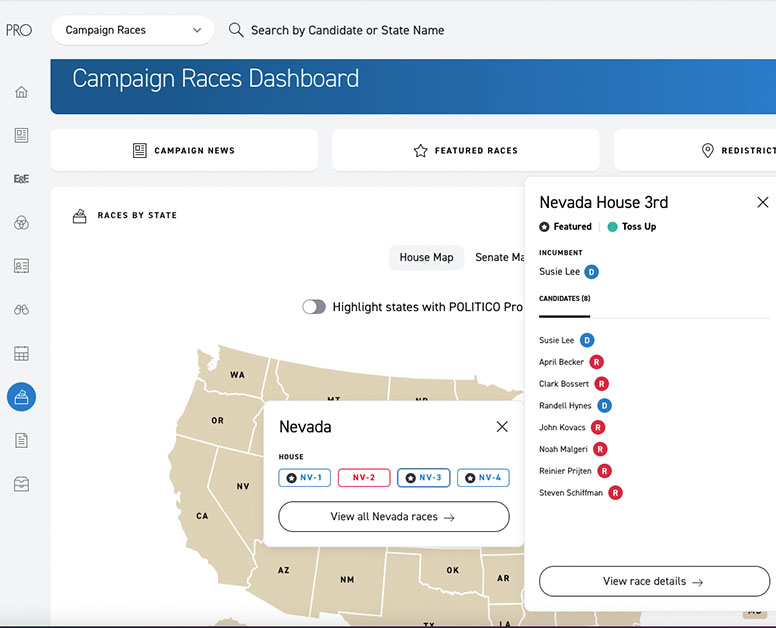Viewport: 776px width, 628px height.
Task: Click the D badge next to Randell Hynes
Action: point(604,406)
